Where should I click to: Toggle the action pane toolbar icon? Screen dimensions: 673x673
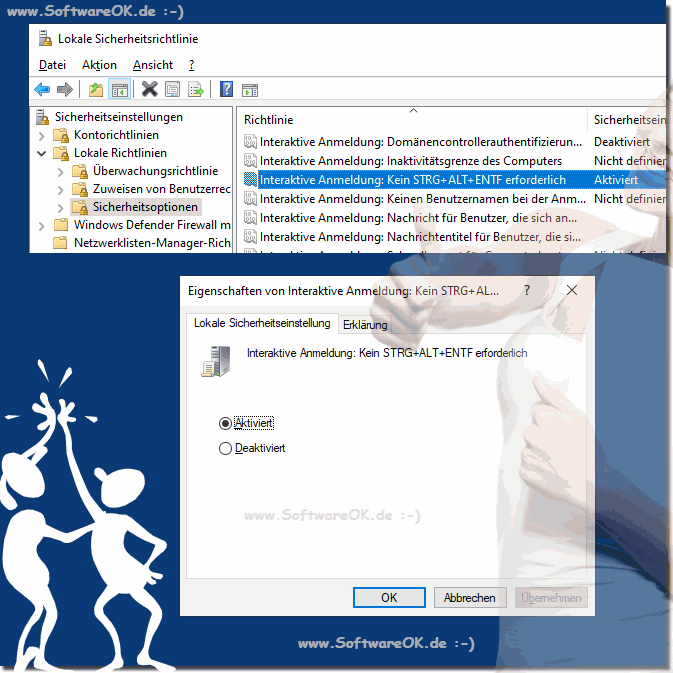[250, 90]
